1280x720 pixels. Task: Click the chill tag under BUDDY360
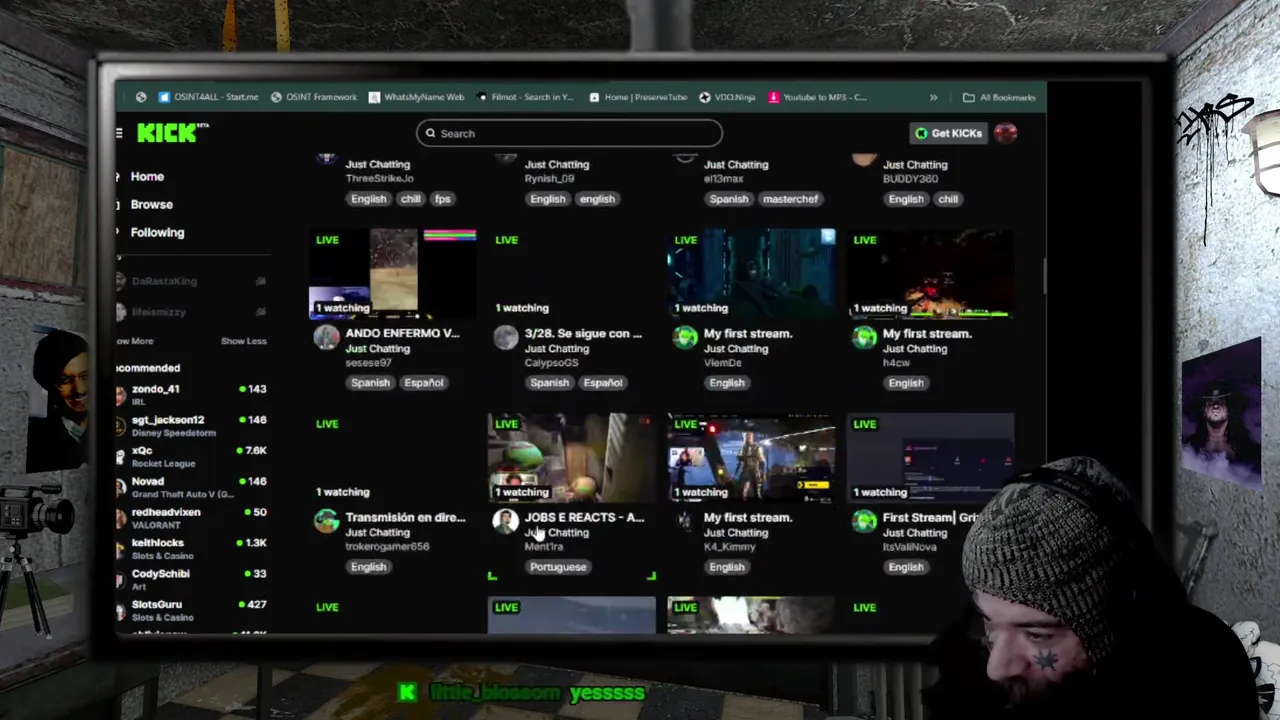948,199
